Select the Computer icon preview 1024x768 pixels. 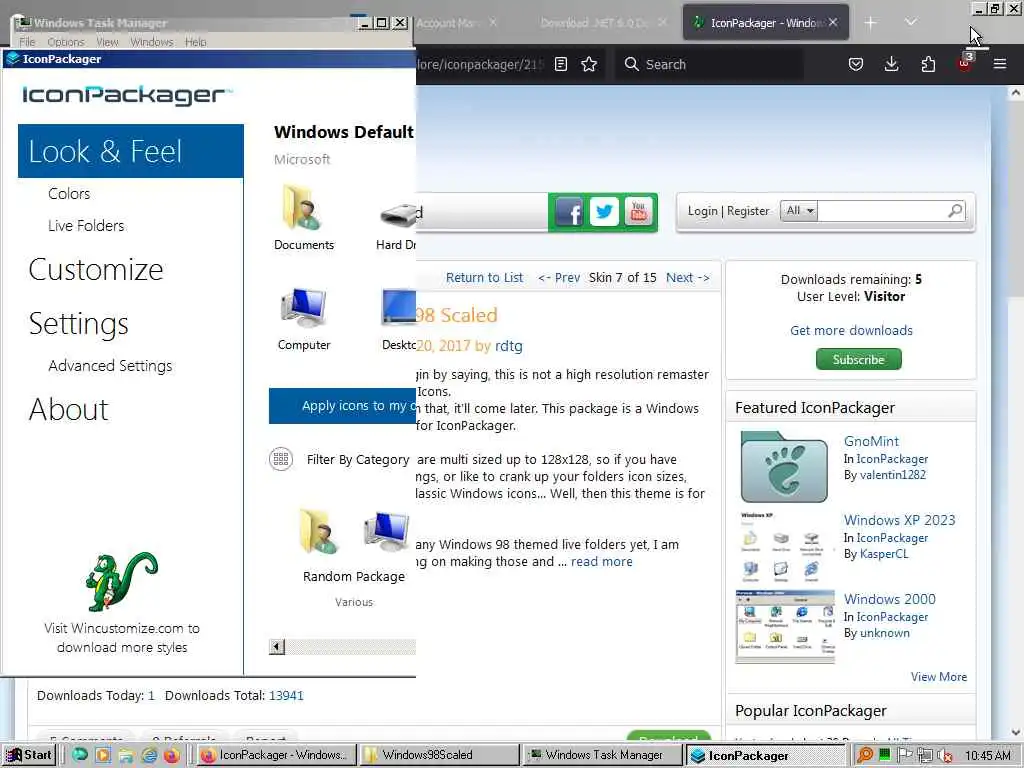pos(304,319)
